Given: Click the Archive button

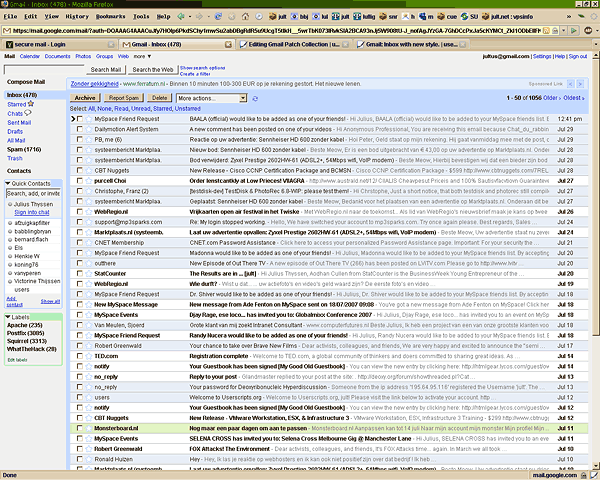Looking at the screenshot, I should tap(85, 98).
